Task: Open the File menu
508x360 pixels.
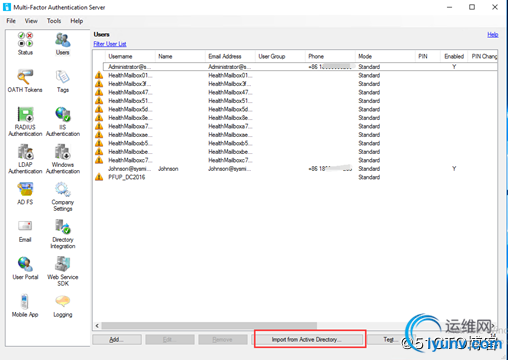Action: coord(11,21)
